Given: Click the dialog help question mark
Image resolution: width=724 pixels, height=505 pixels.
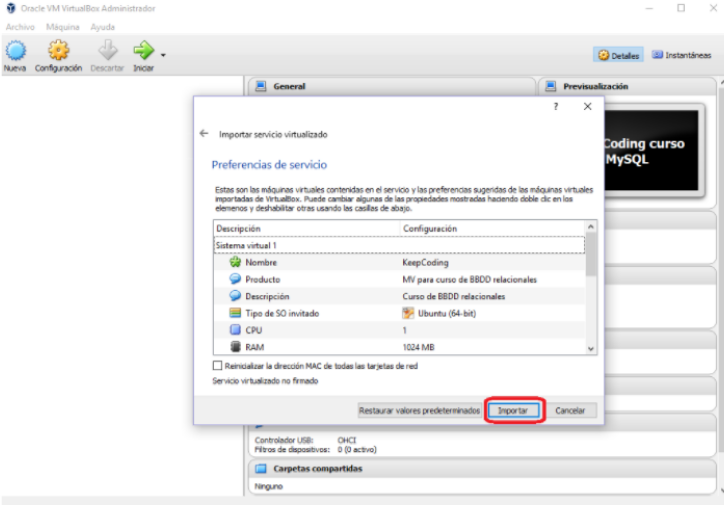Looking at the screenshot, I should 556,107.
